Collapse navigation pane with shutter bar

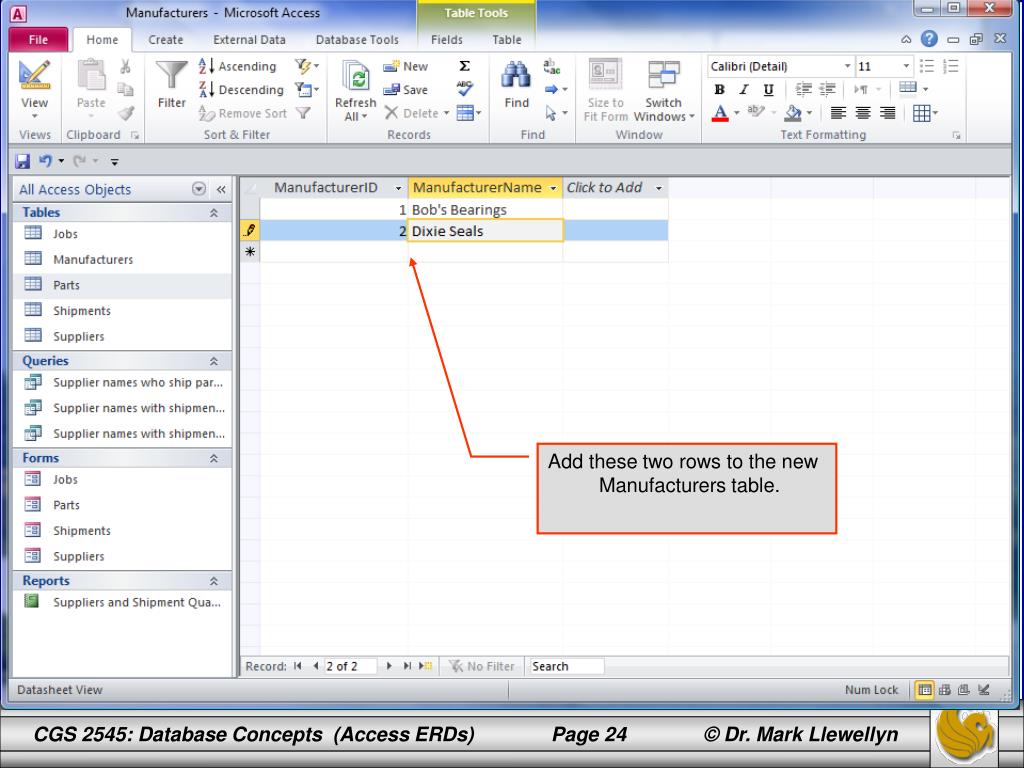coord(221,189)
